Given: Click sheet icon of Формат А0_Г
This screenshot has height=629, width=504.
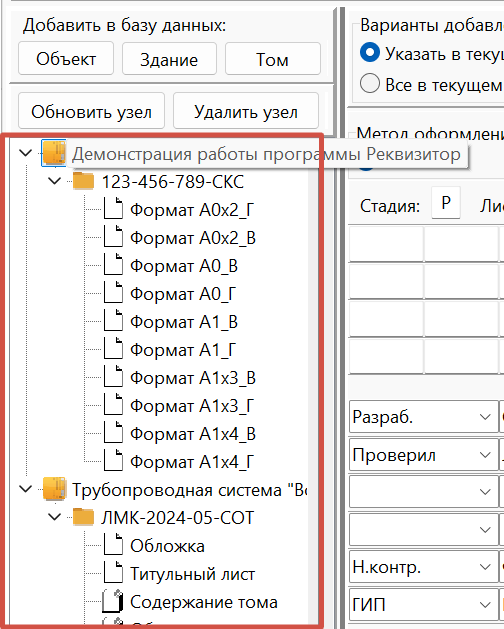Looking at the screenshot, I should click(x=113, y=293).
